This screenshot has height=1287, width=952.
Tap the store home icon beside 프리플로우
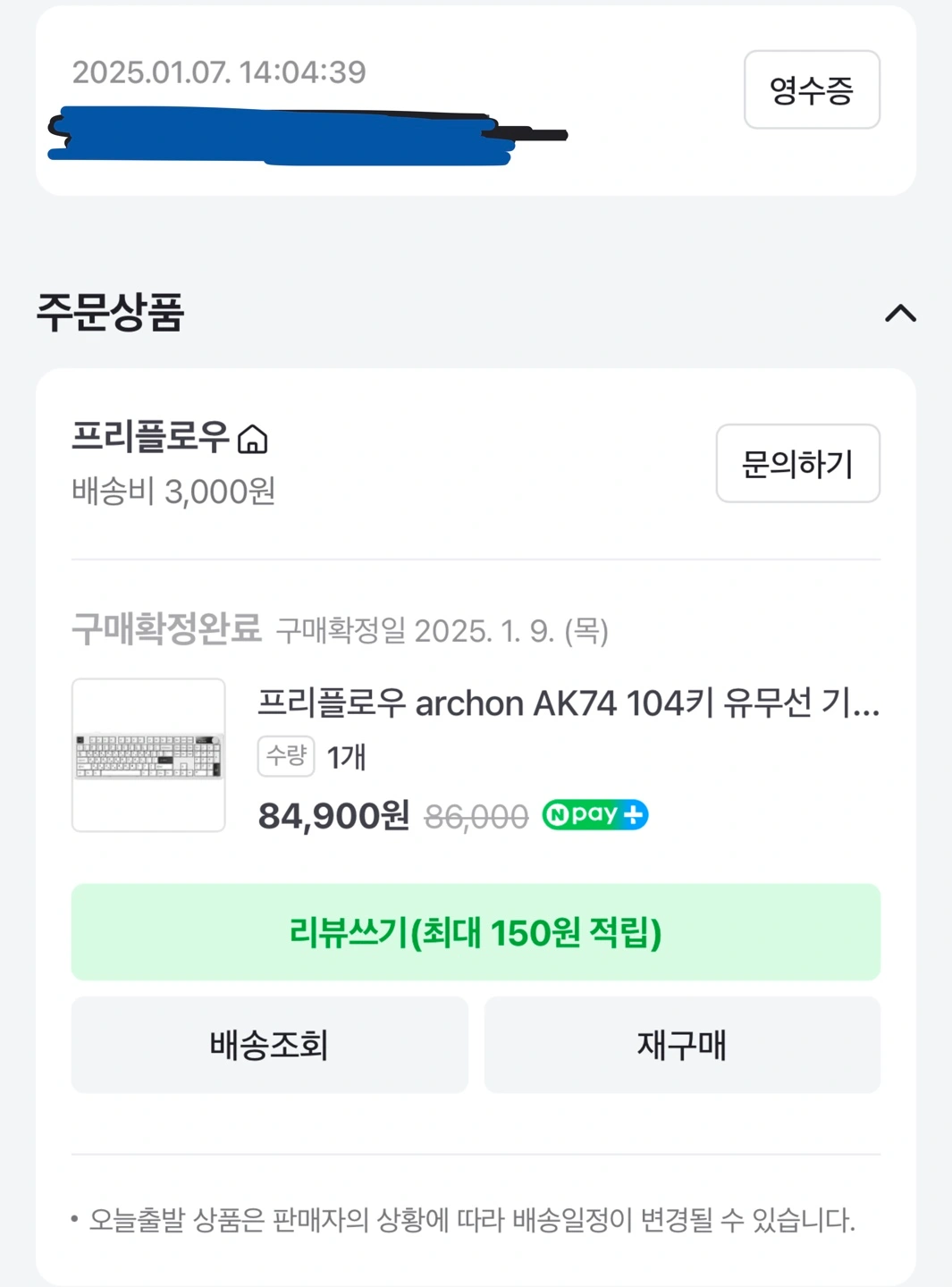click(253, 440)
